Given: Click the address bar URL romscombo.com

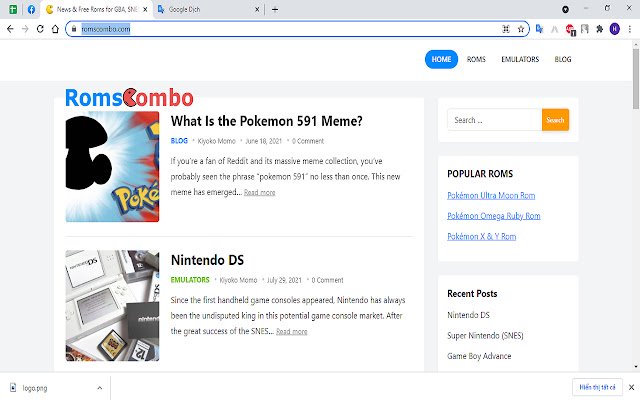Looking at the screenshot, I should (x=106, y=29).
